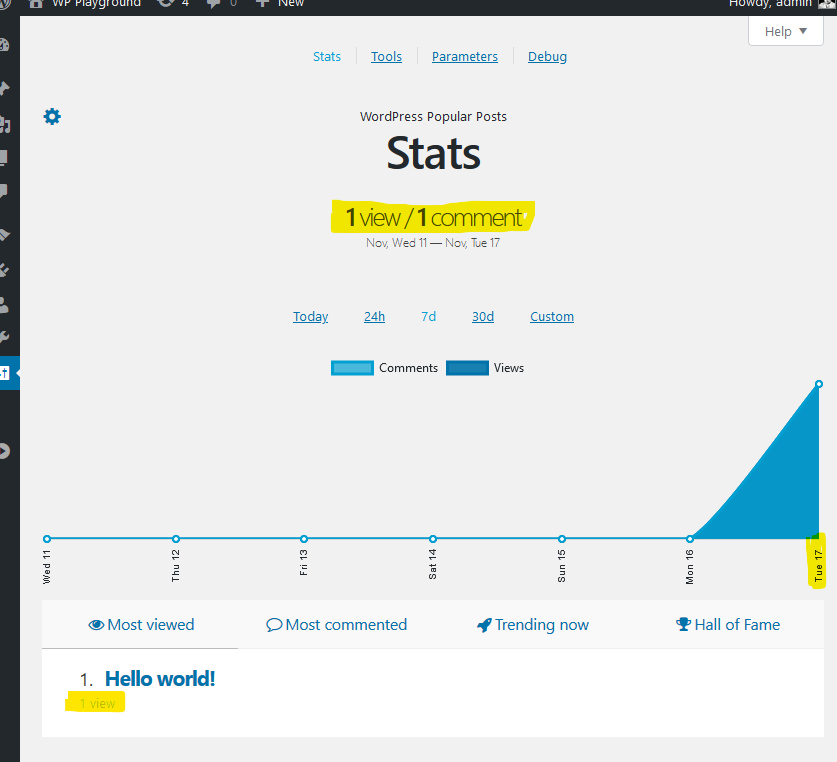
Task: Click the large 'Stats' heading
Action: (433, 153)
